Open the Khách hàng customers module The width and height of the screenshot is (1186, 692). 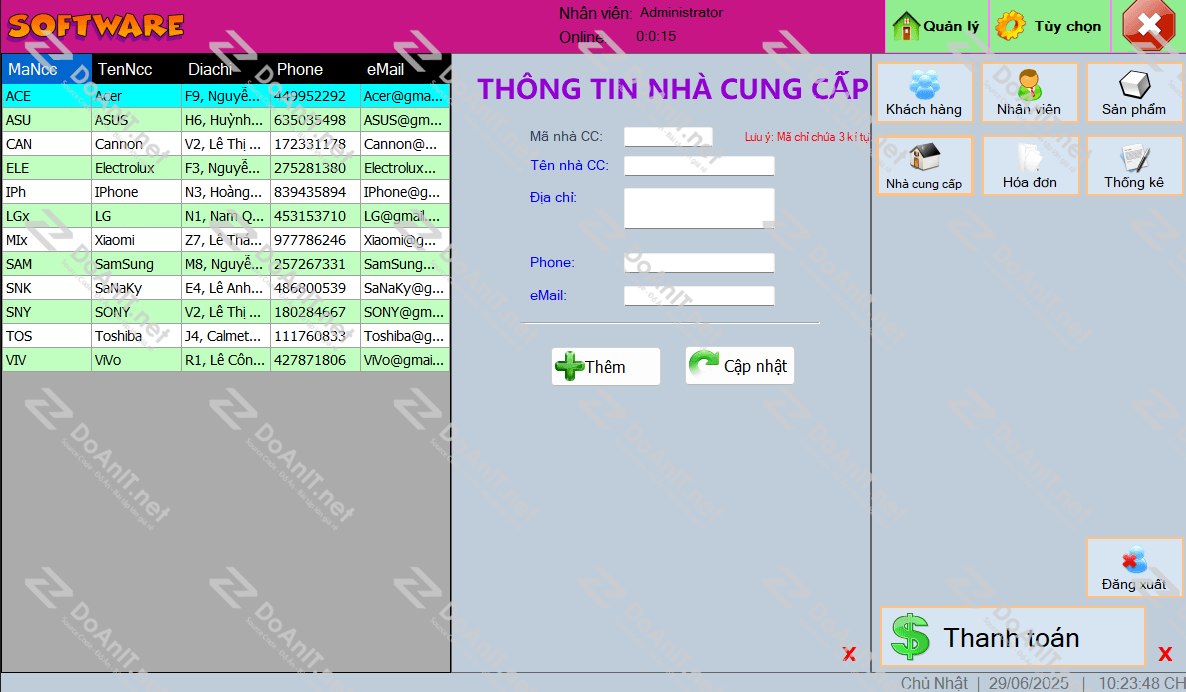(x=924, y=92)
